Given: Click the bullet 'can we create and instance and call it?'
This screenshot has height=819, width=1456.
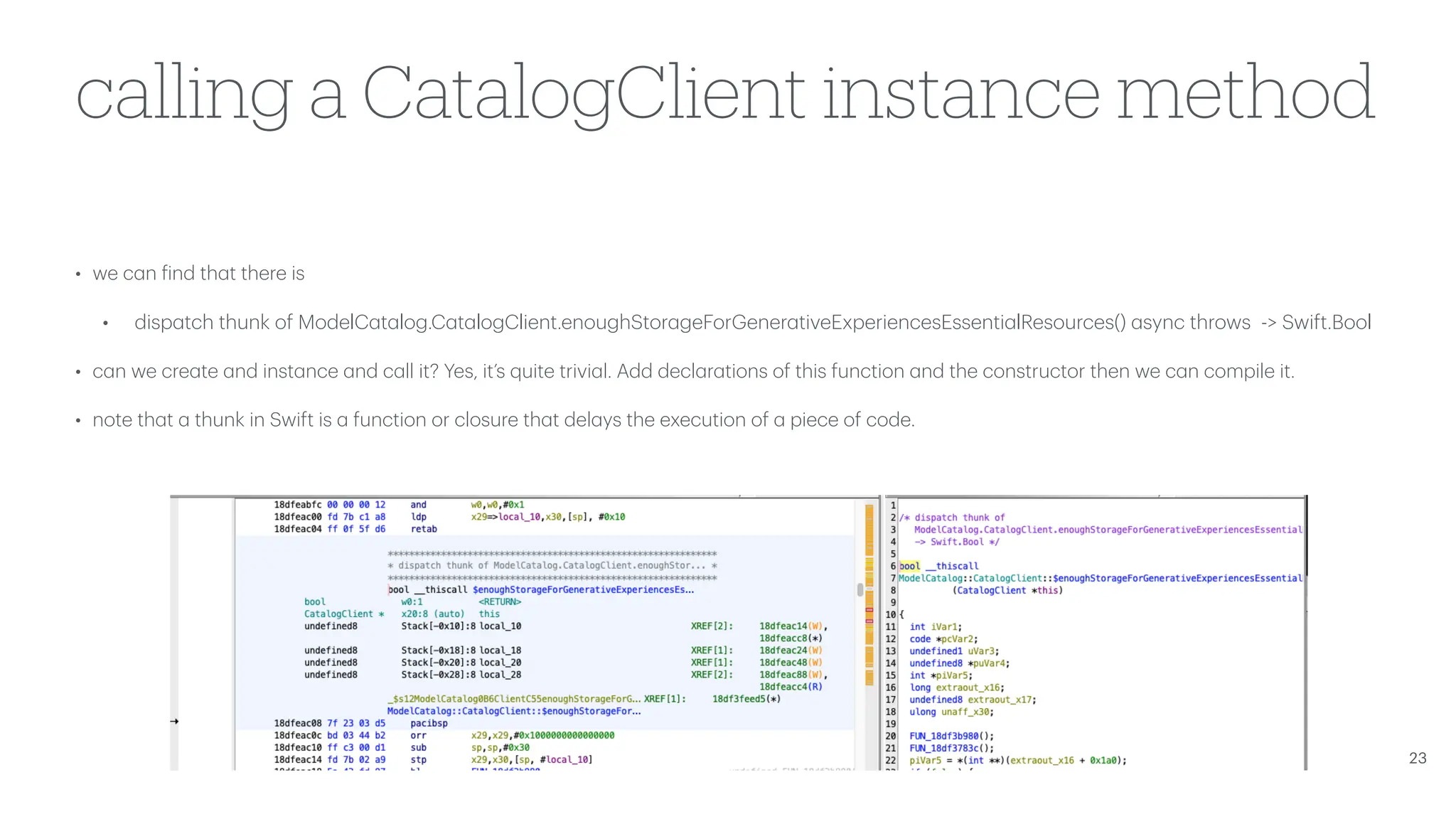Looking at the screenshot, I should pyautogui.click(x=693, y=371).
